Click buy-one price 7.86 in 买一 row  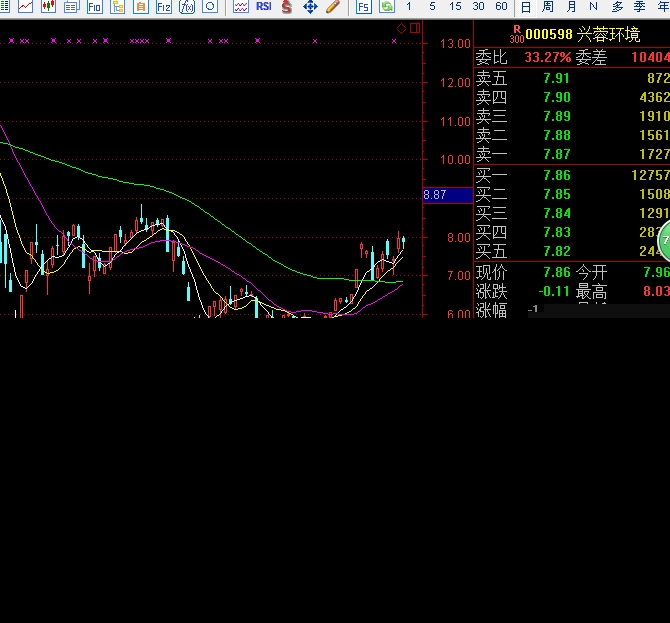coord(556,175)
